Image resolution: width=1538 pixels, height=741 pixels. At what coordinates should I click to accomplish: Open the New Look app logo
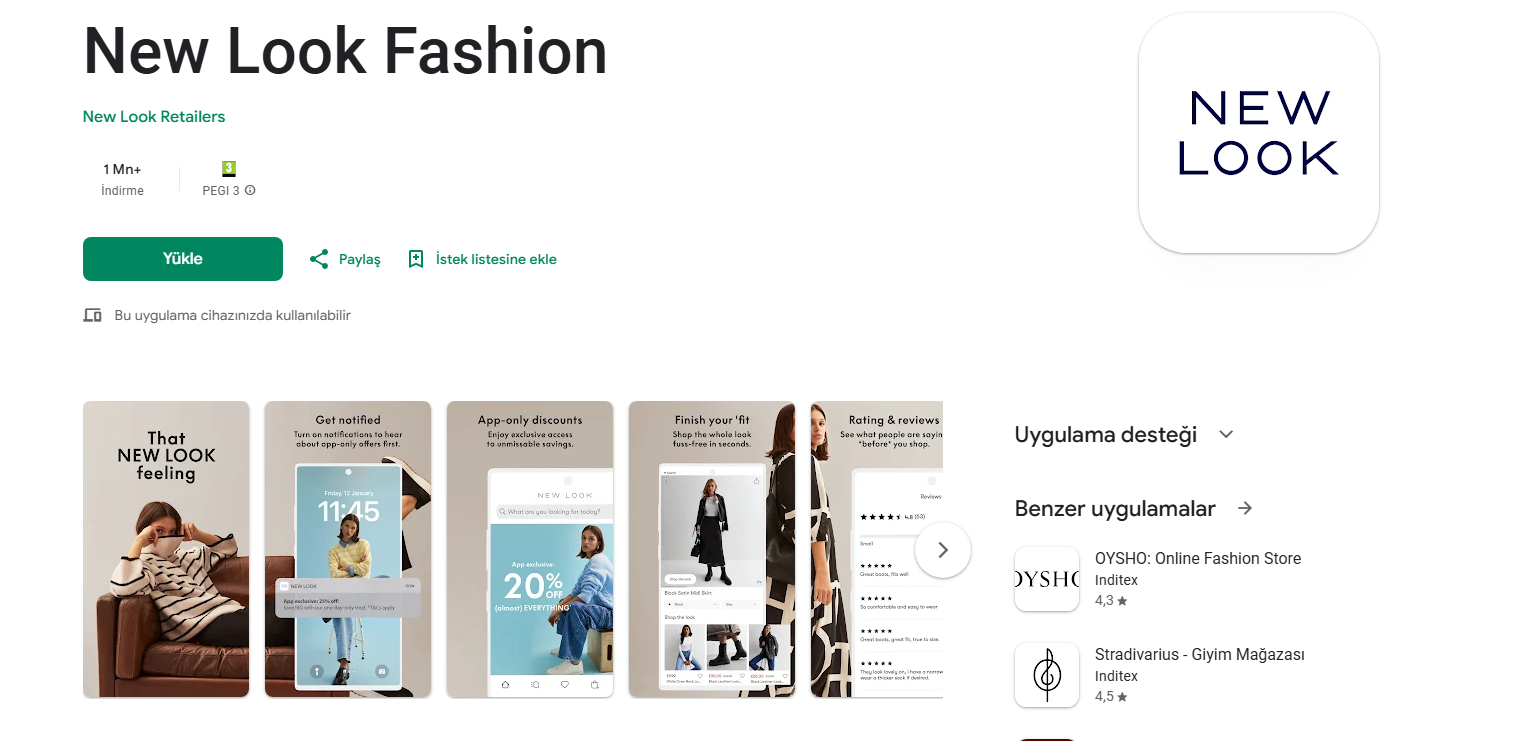pyautogui.click(x=1259, y=132)
